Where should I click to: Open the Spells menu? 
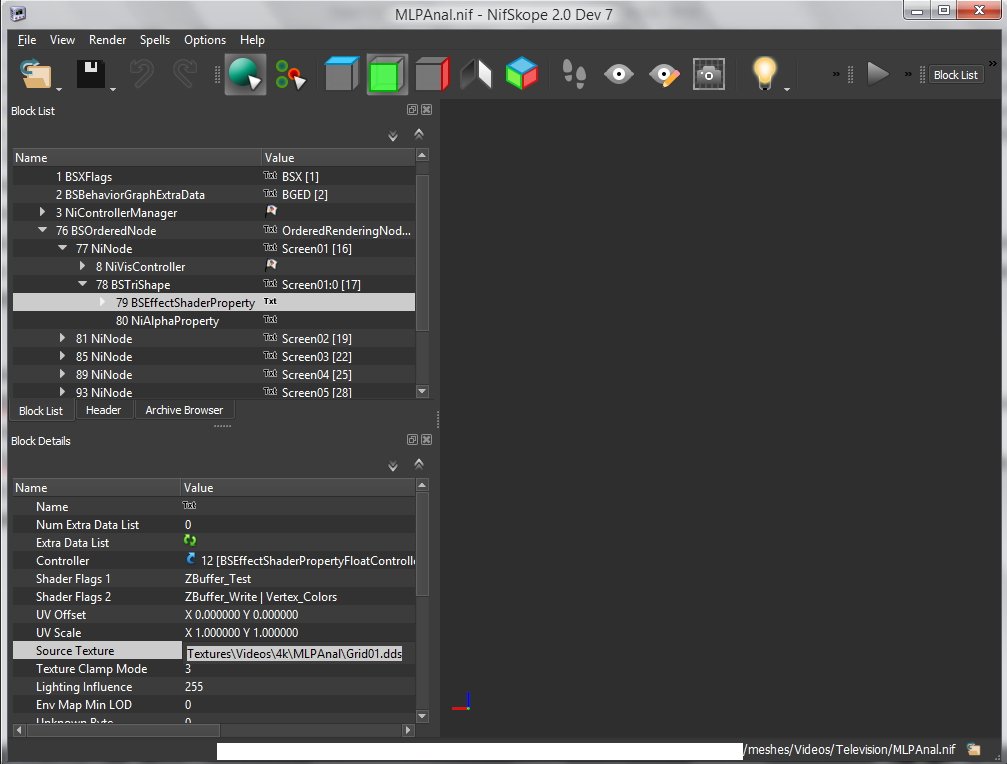tap(155, 40)
